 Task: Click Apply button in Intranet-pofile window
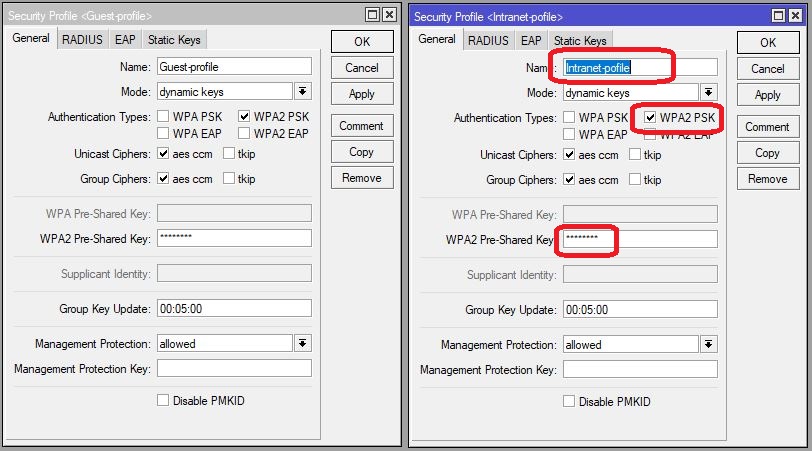[x=767, y=95]
